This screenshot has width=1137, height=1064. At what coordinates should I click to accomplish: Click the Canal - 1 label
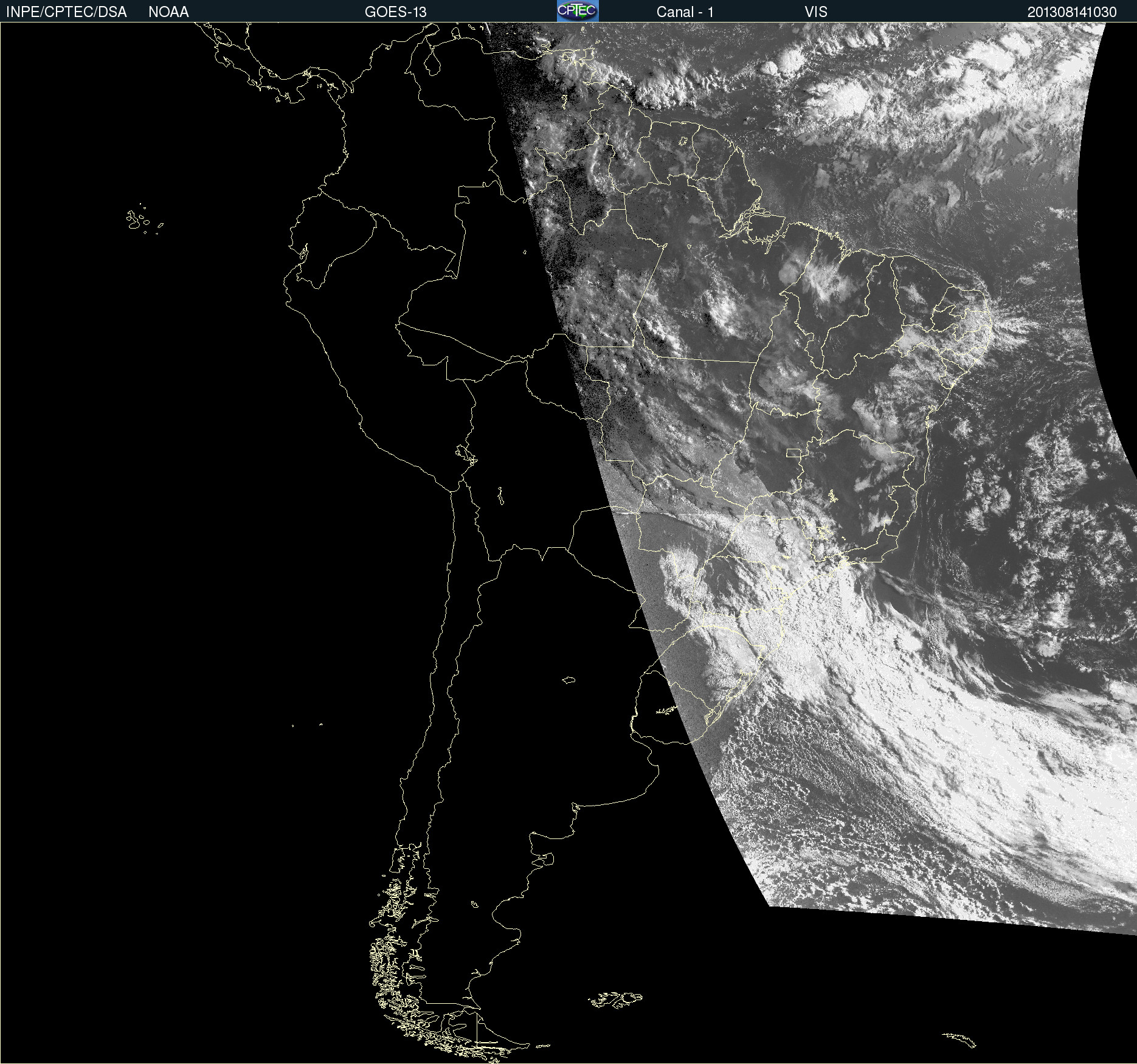pos(685,12)
